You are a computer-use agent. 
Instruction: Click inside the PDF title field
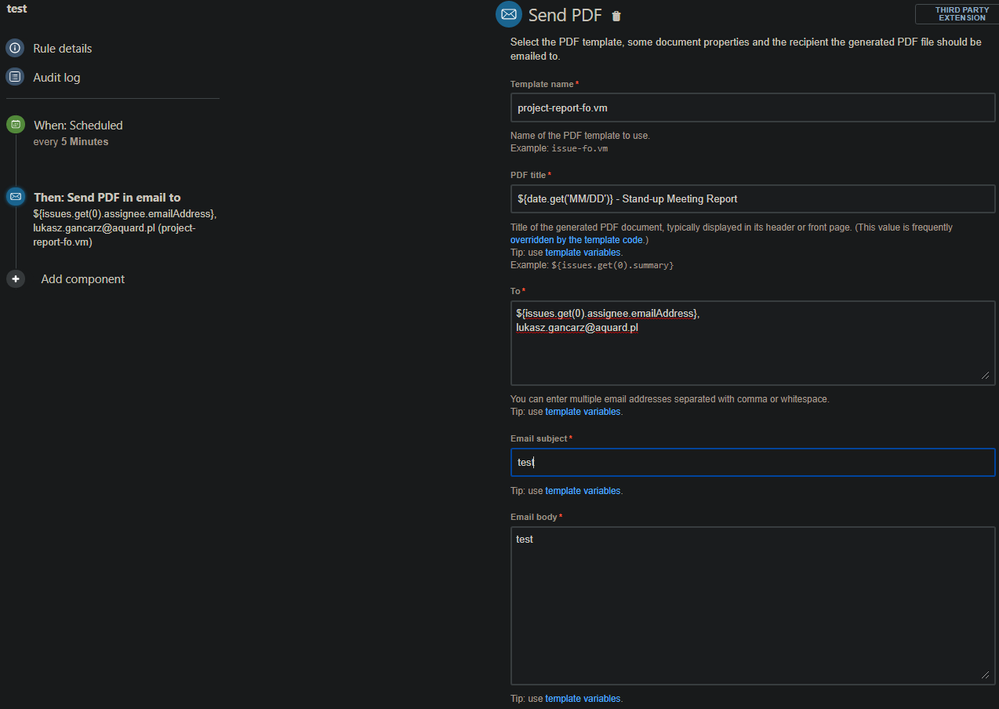752,199
